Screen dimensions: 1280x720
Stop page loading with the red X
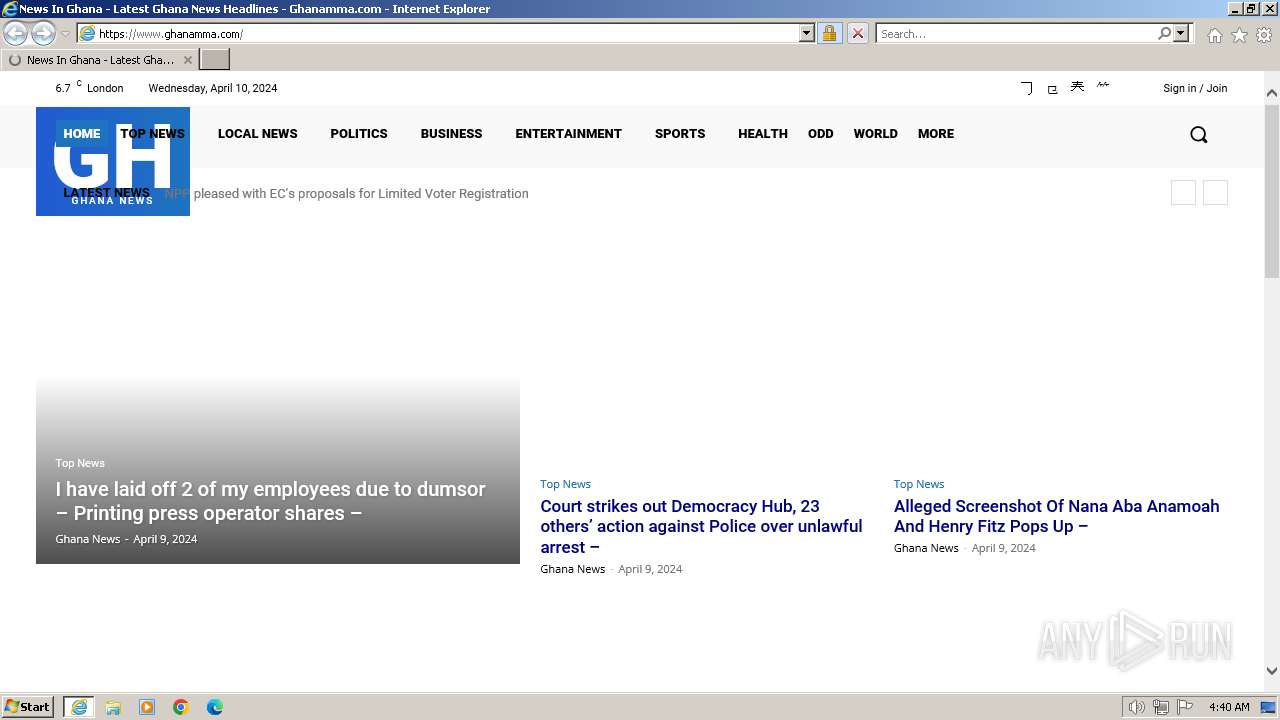(x=857, y=34)
